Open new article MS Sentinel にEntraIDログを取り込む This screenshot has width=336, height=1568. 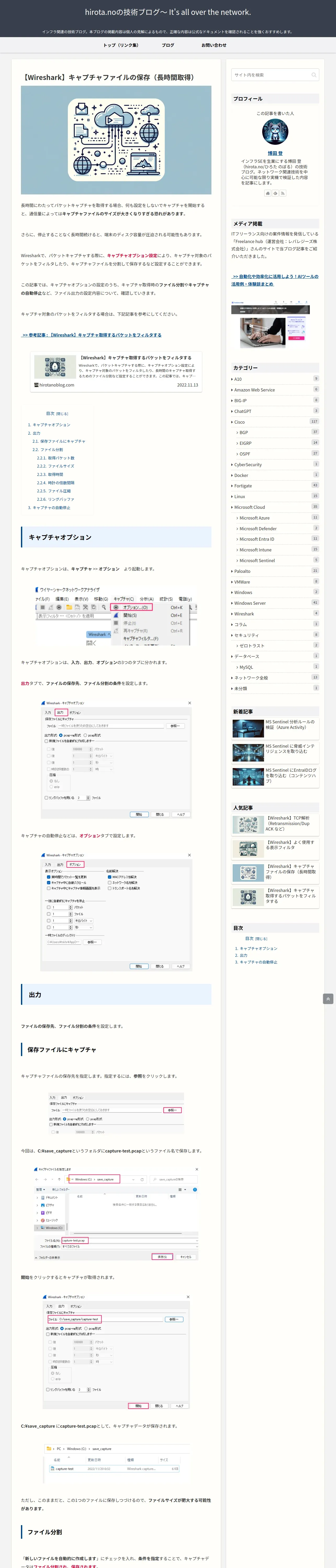(275, 777)
